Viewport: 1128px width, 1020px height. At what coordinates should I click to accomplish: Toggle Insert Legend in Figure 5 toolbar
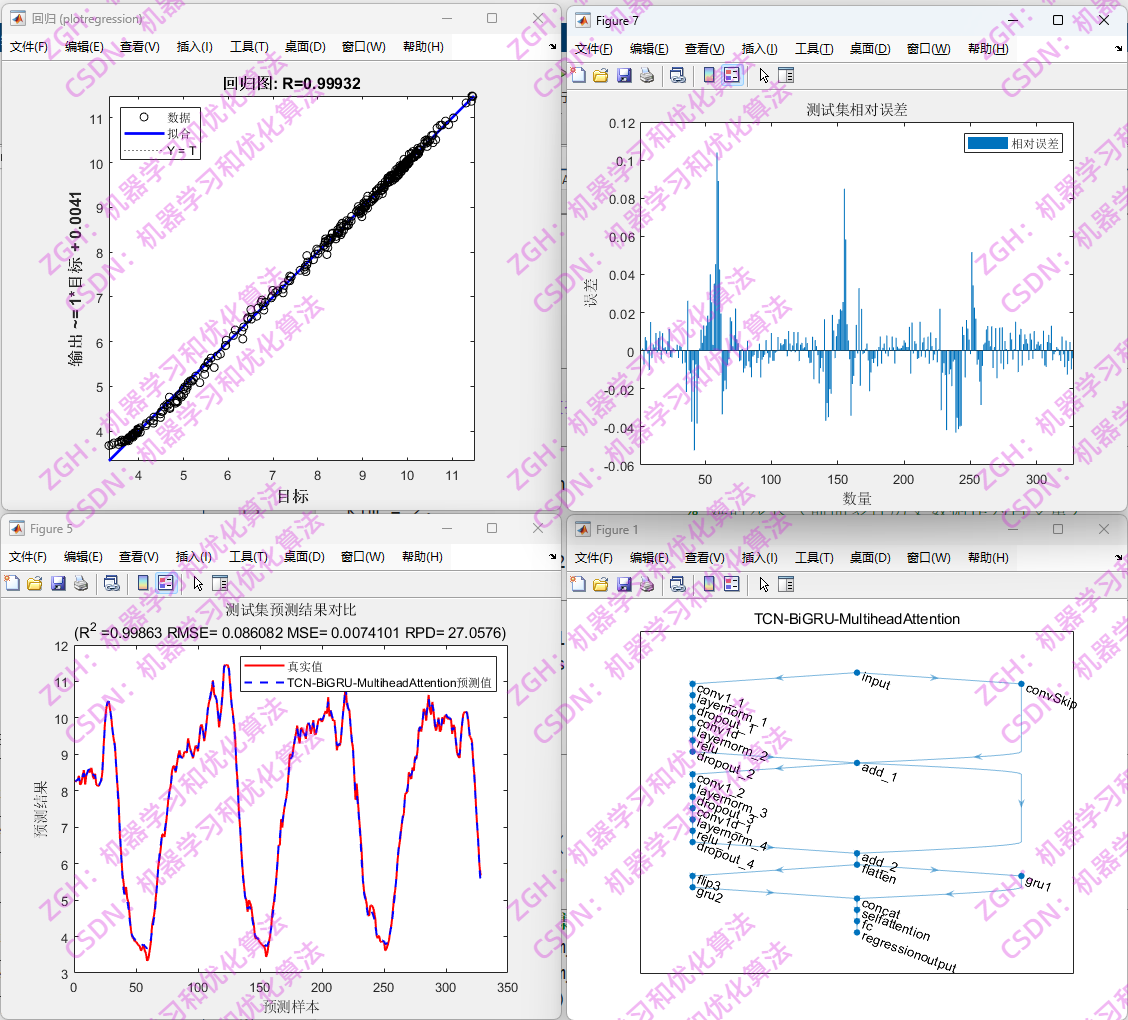[165, 583]
